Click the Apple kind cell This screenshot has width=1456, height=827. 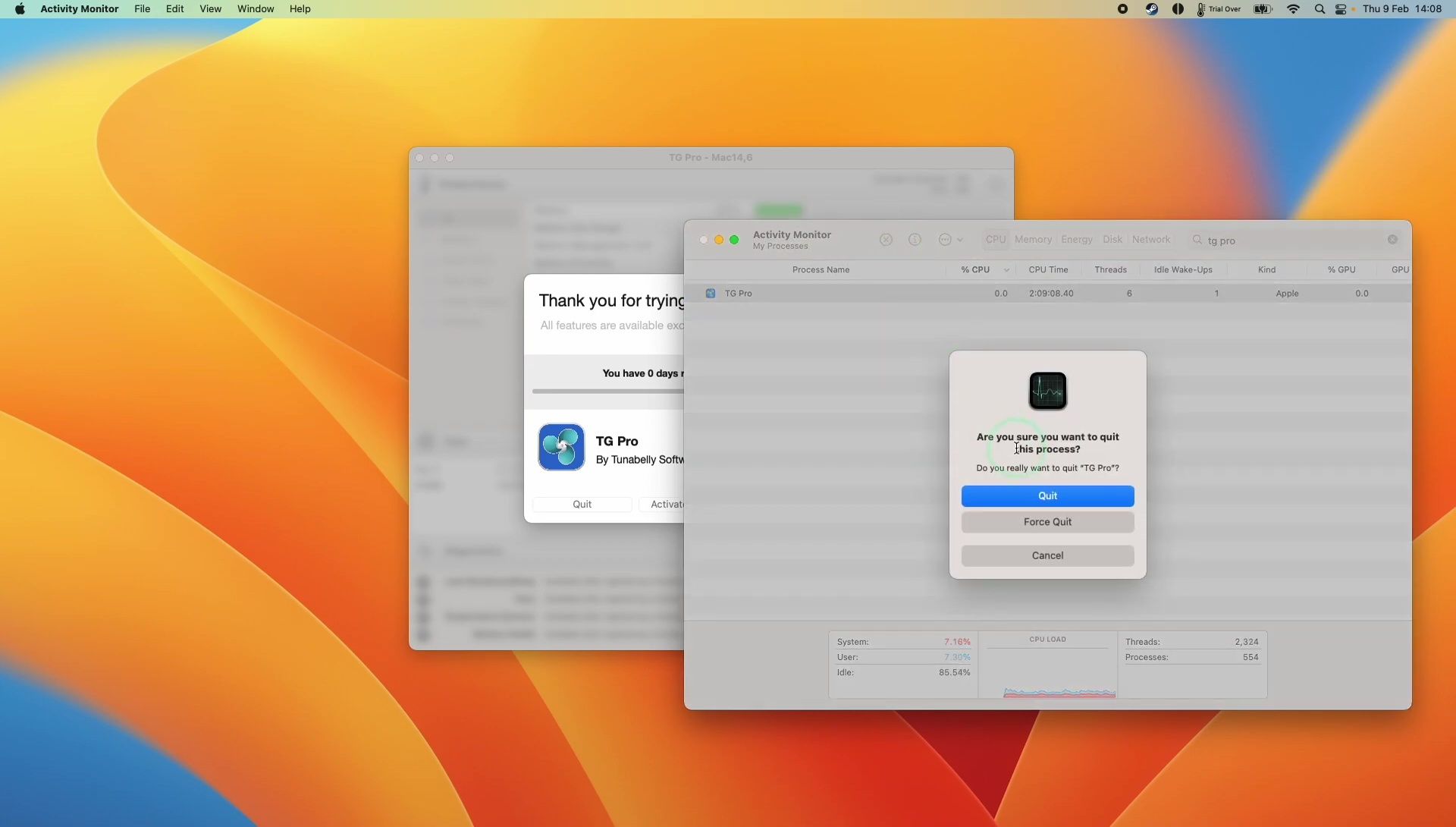point(1287,294)
